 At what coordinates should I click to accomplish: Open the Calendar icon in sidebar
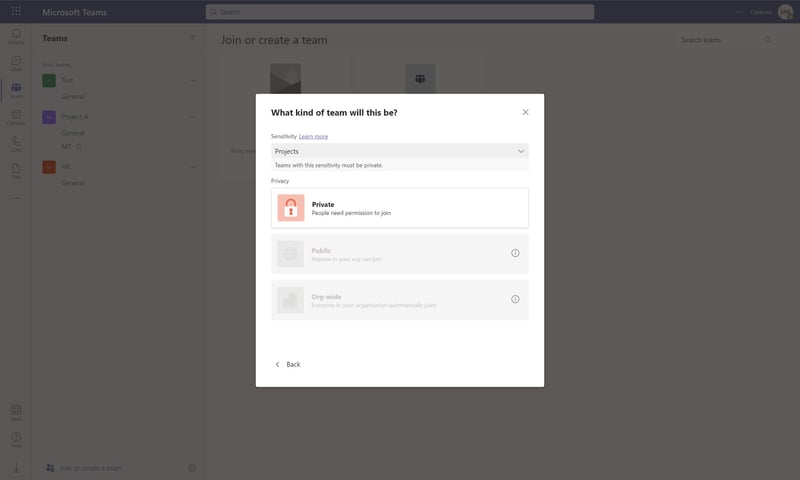point(16,117)
